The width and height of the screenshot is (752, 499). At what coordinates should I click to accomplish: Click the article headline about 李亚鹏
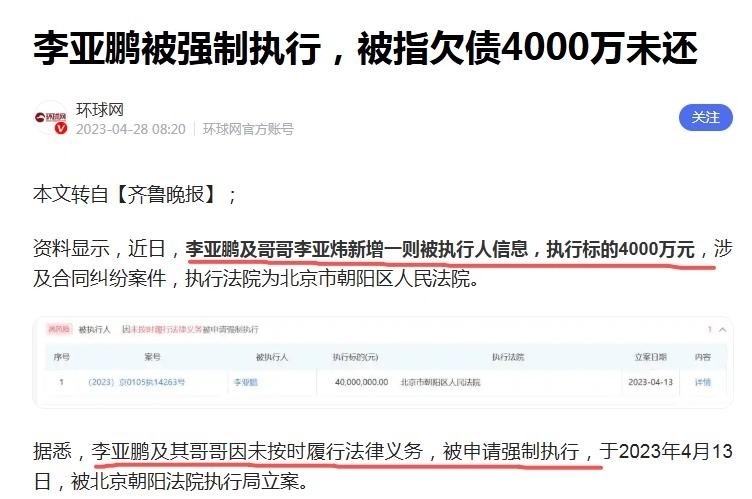click(x=365, y=48)
